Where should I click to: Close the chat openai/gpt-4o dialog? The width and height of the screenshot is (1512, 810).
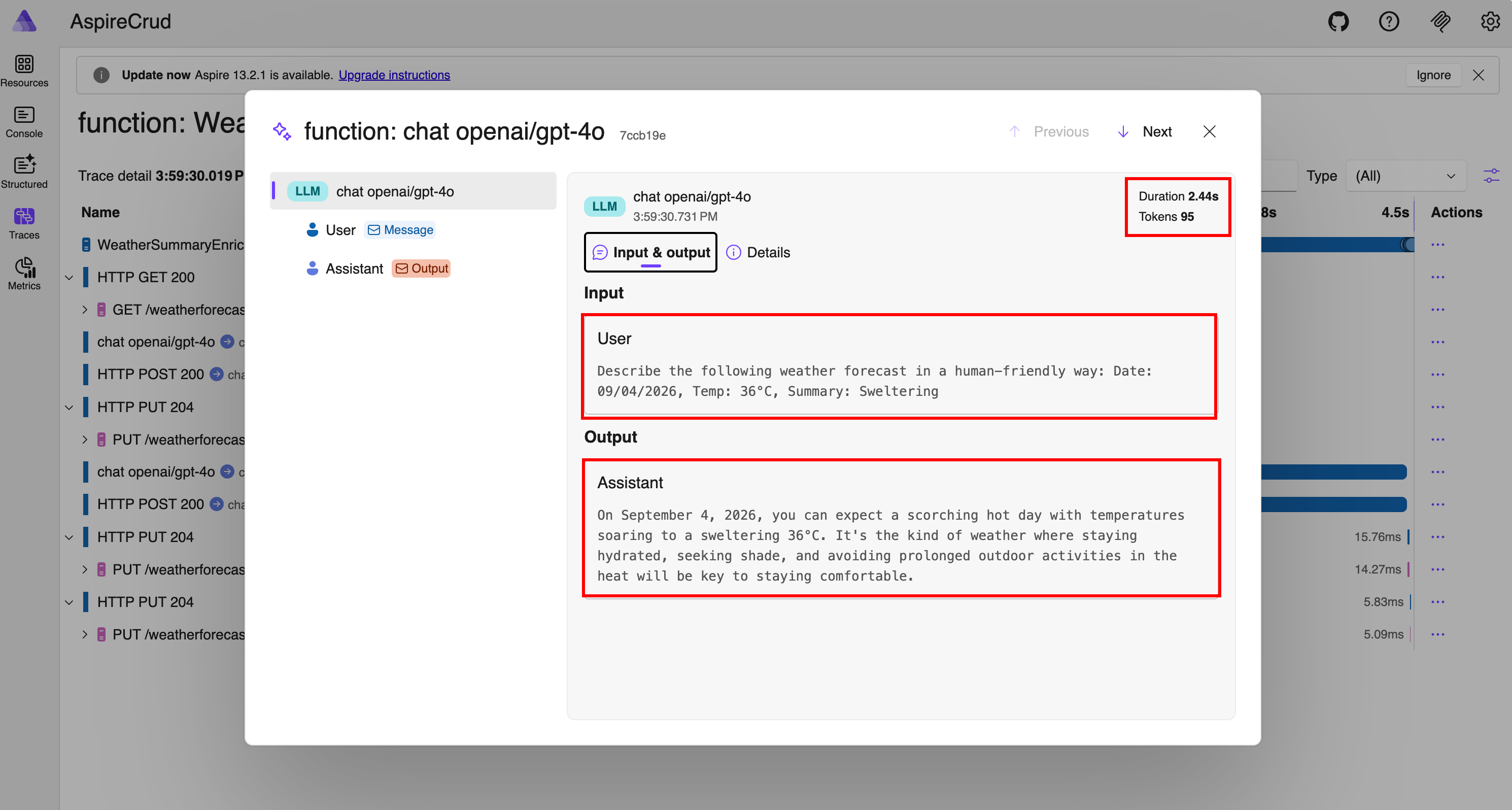1209,131
